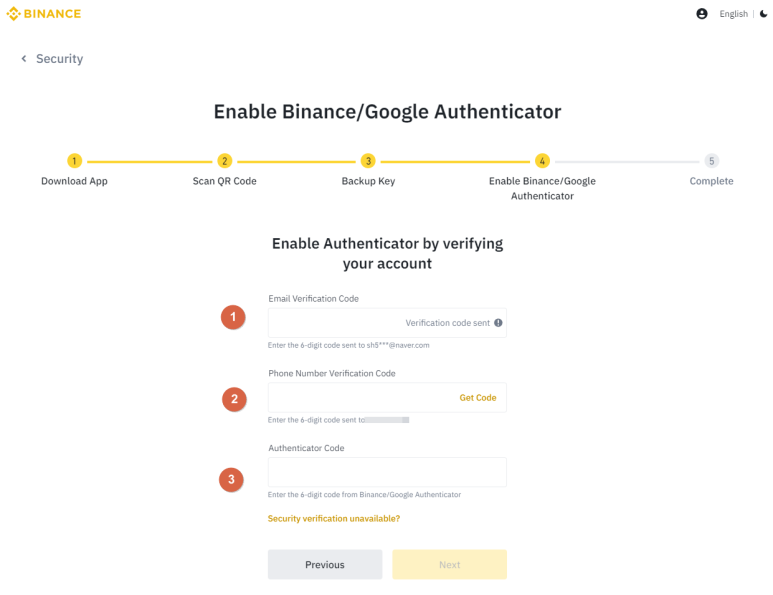Viewport: 773px width, 595px height.
Task: Click the Binance logo
Action: click(x=44, y=14)
